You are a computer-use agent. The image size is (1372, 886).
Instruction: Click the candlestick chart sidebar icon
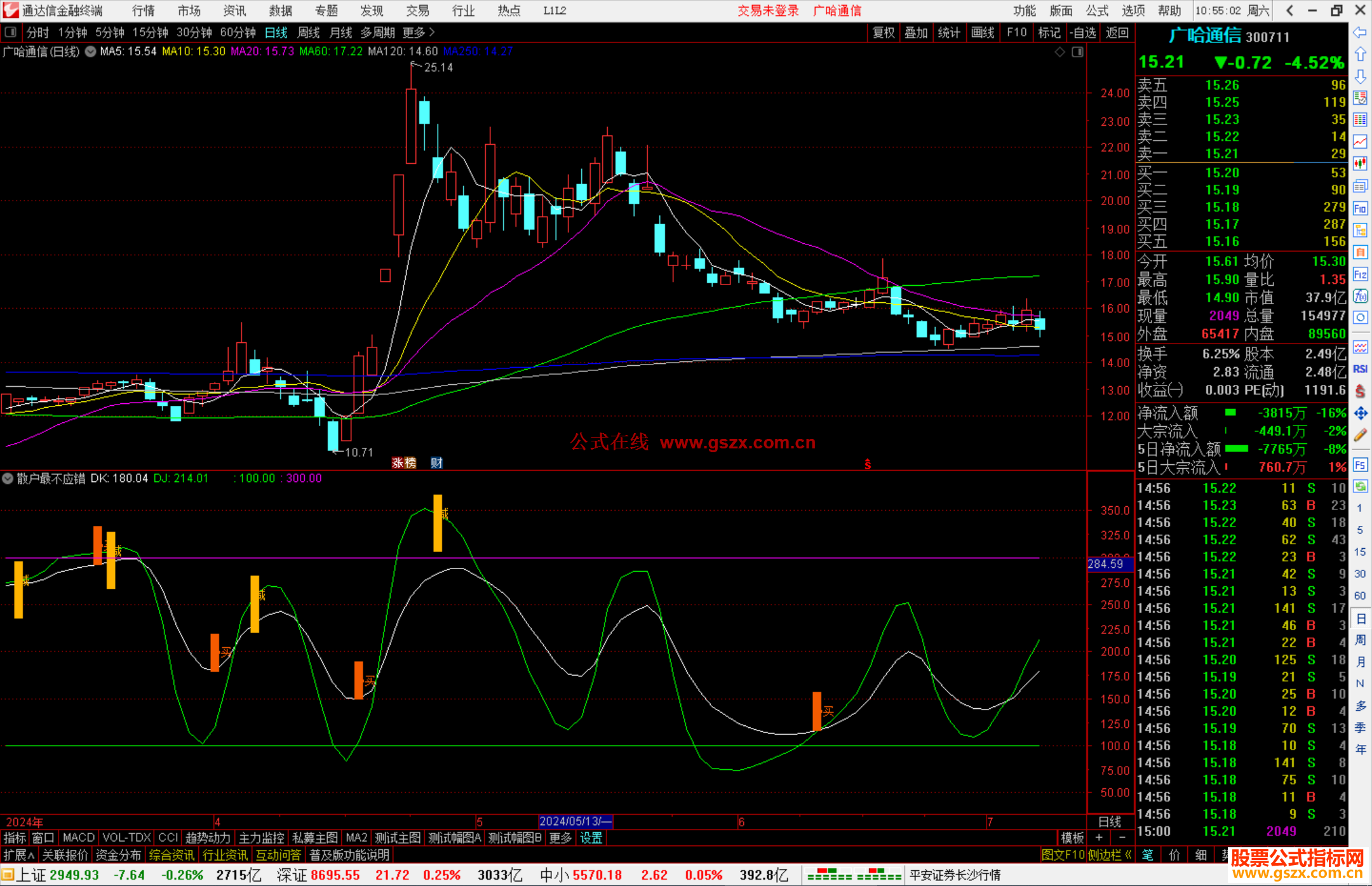pyautogui.click(x=1360, y=164)
